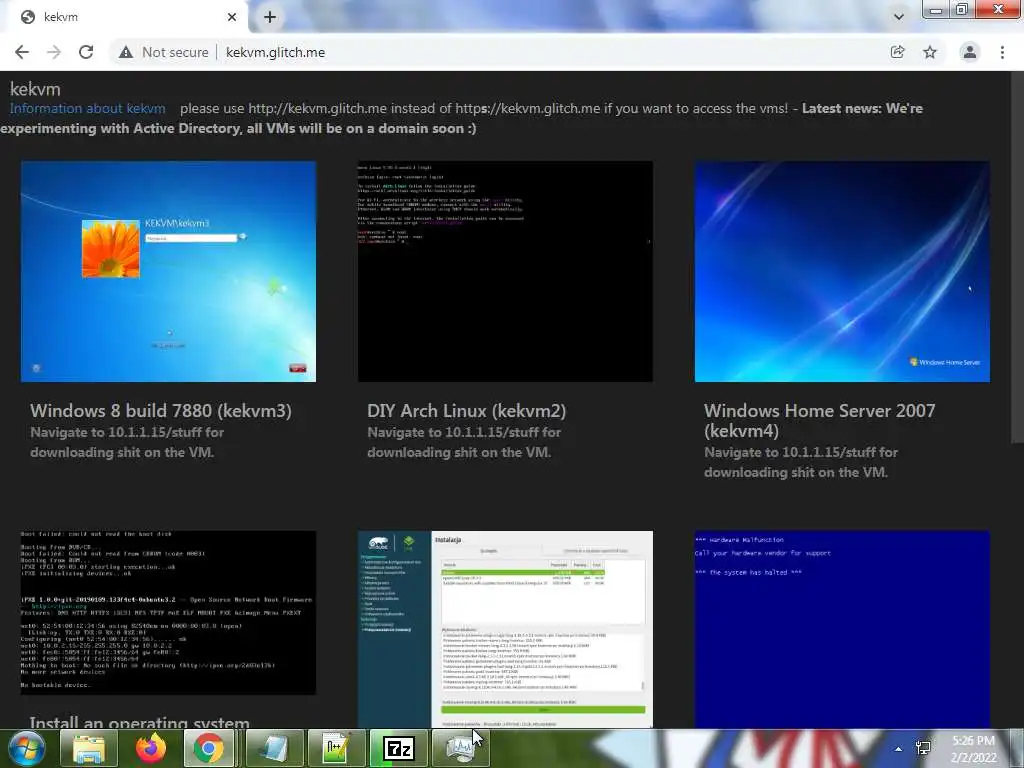1024x768 pixels.
Task: Open the openSUSE installer VM thumbnail
Action: tap(505, 629)
